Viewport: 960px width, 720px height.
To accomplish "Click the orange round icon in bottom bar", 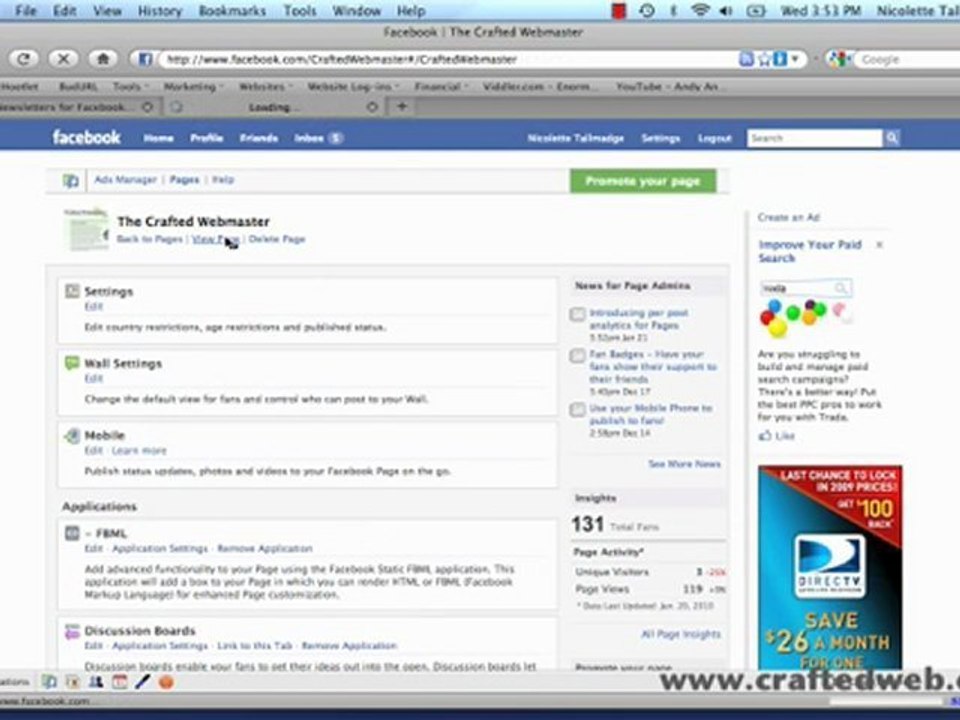I will (x=166, y=681).
